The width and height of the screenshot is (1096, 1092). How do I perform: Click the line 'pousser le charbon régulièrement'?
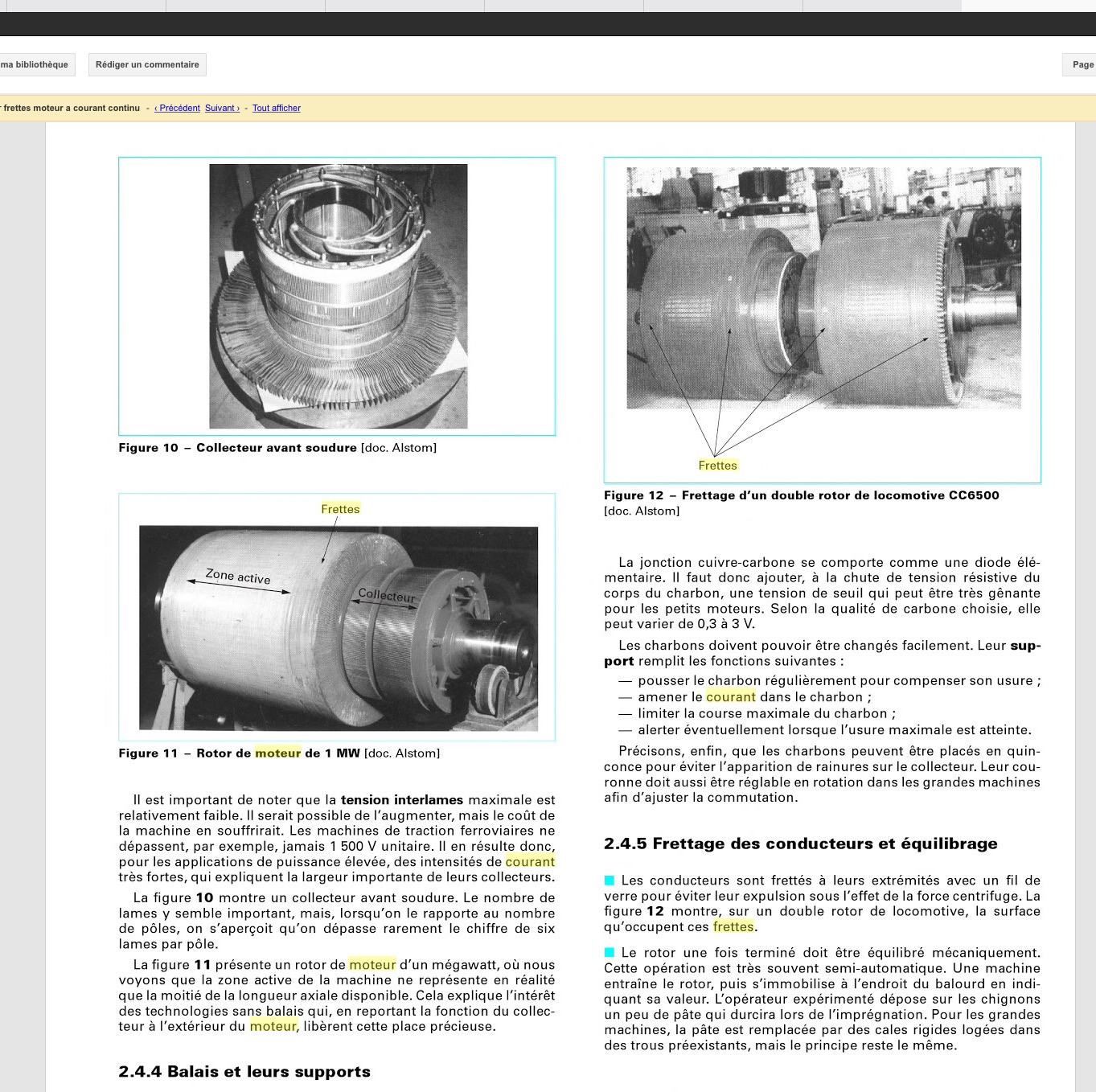(829, 680)
